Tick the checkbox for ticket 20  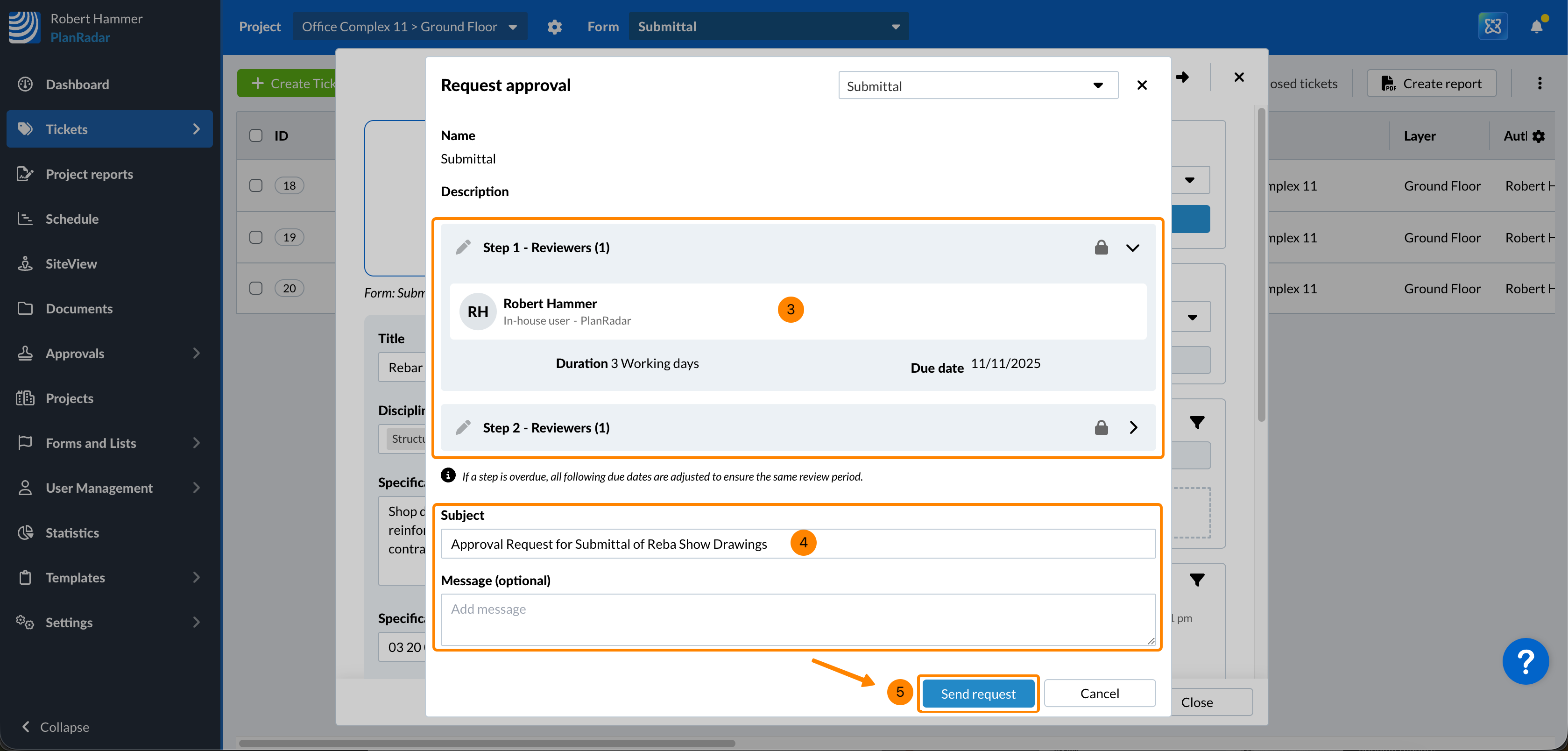pos(256,288)
